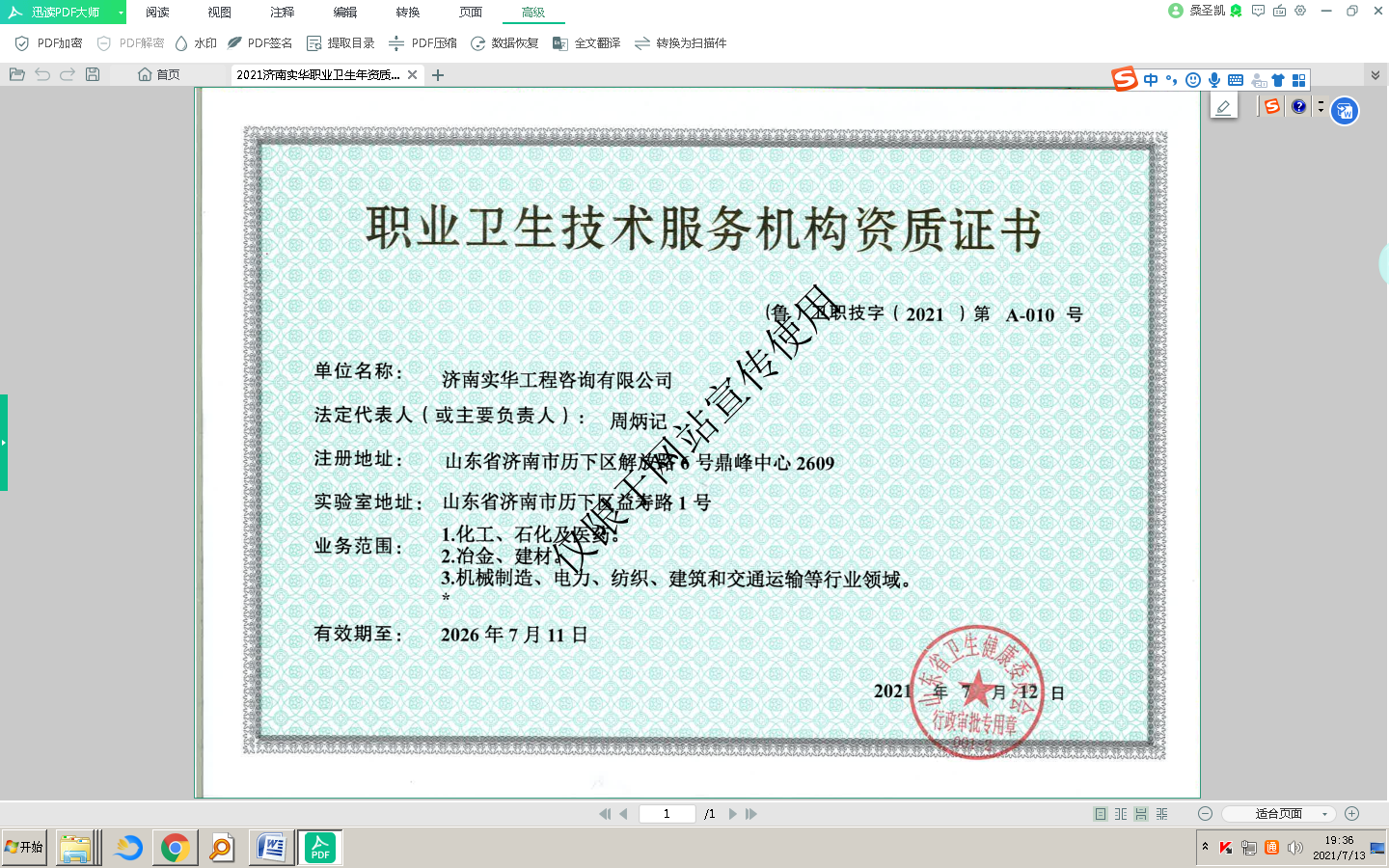The width and height of the screenshot is (1389, 868).
Task: Click the open file folder icon
Action: click(x=17, y=74)
